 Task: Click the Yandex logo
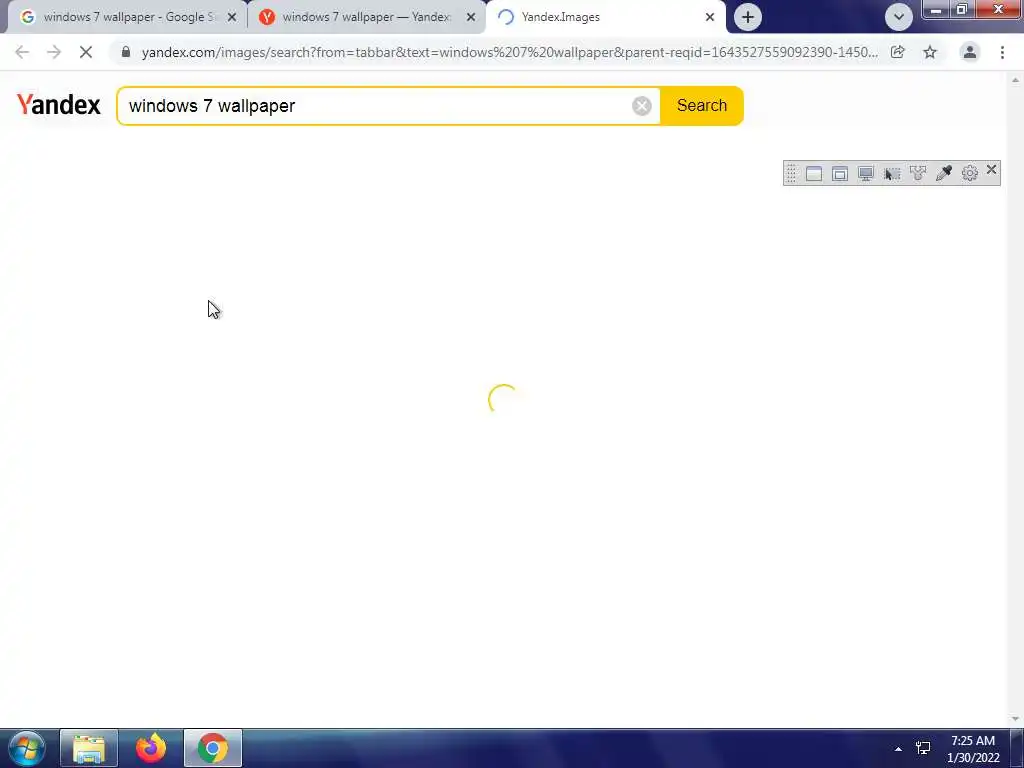tap(59, 105)
